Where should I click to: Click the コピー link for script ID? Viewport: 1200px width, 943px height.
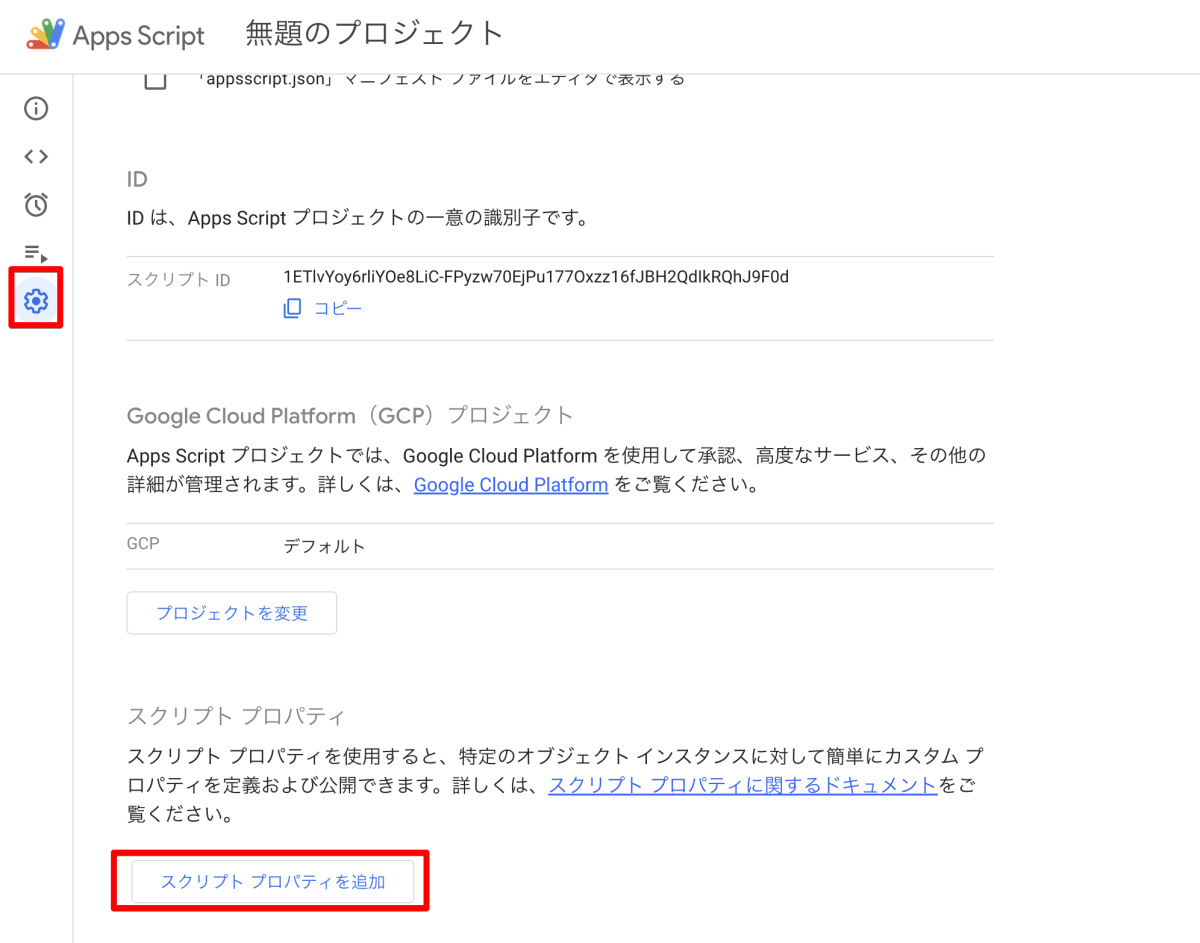tap(338, 308)
